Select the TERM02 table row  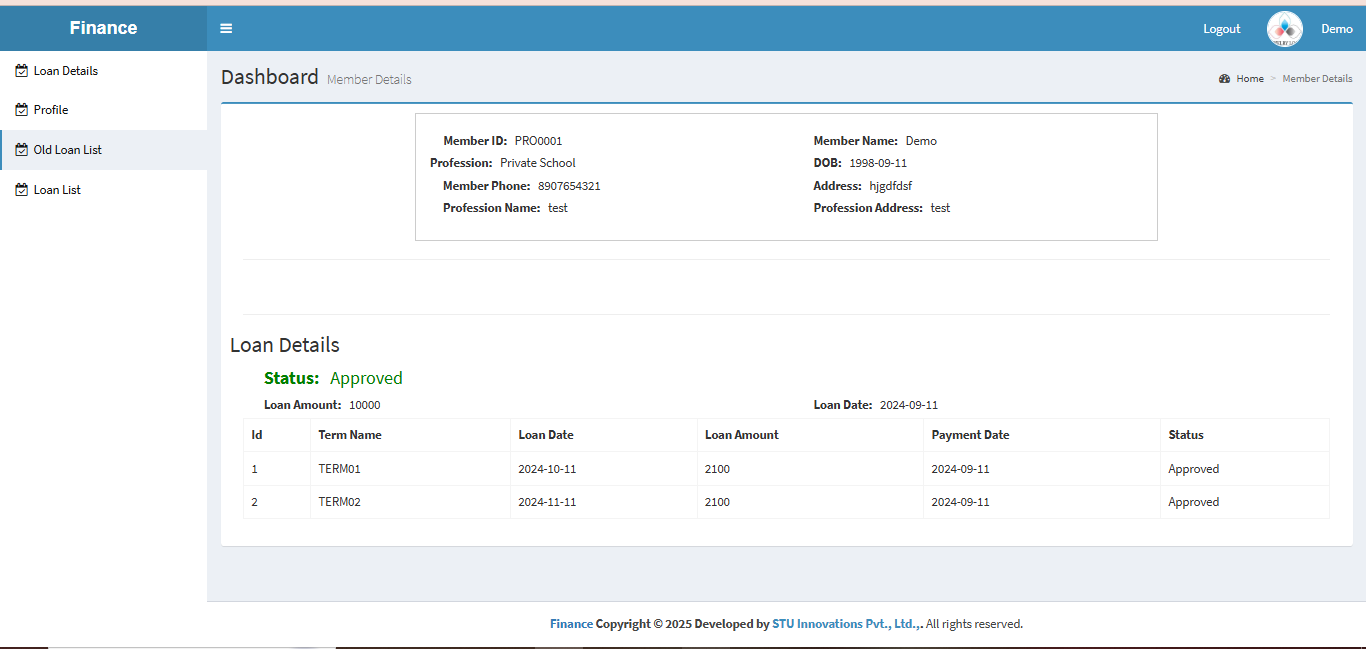coord(339,502)
